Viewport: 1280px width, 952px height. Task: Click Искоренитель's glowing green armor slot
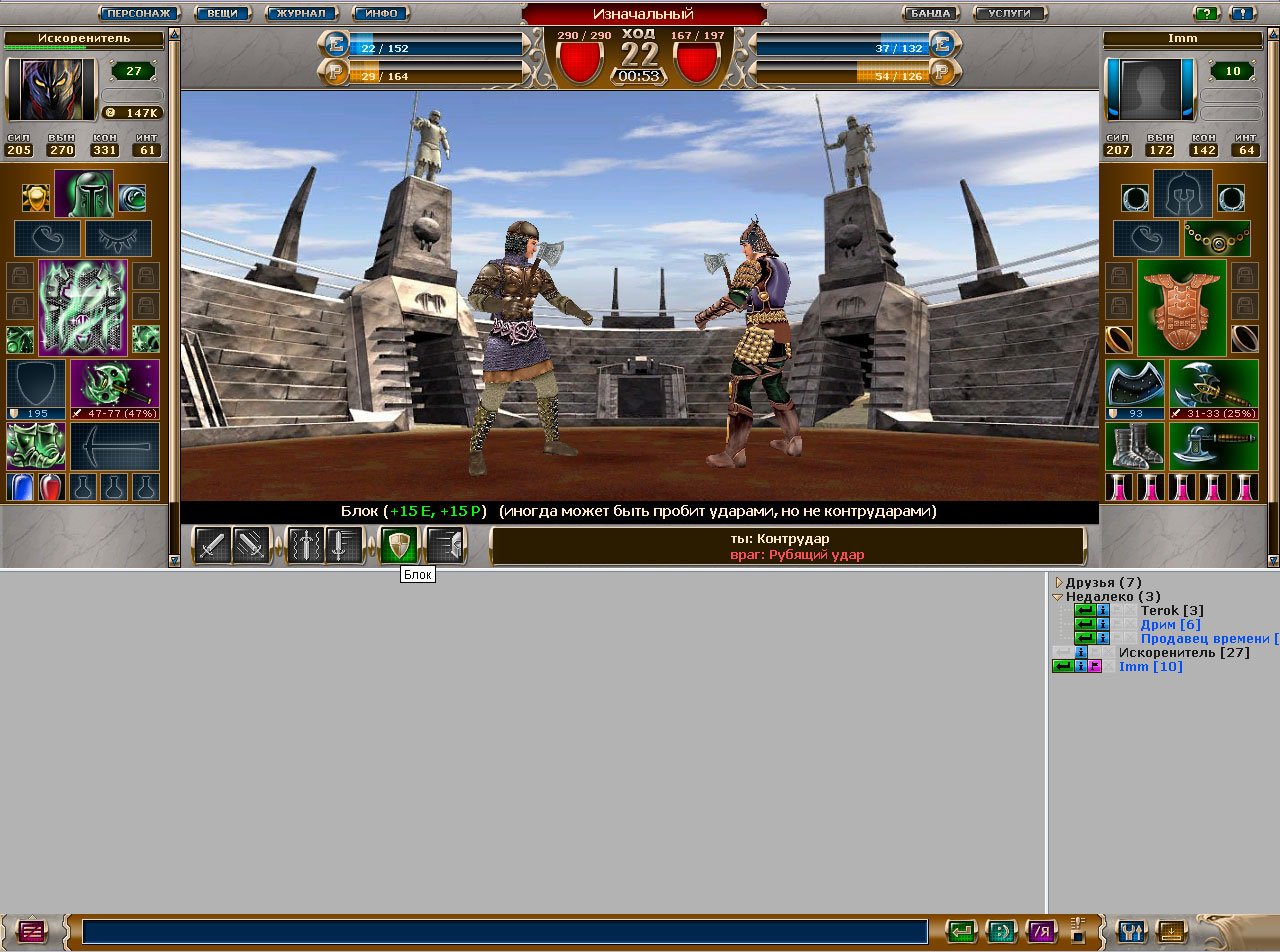point(83,308)
